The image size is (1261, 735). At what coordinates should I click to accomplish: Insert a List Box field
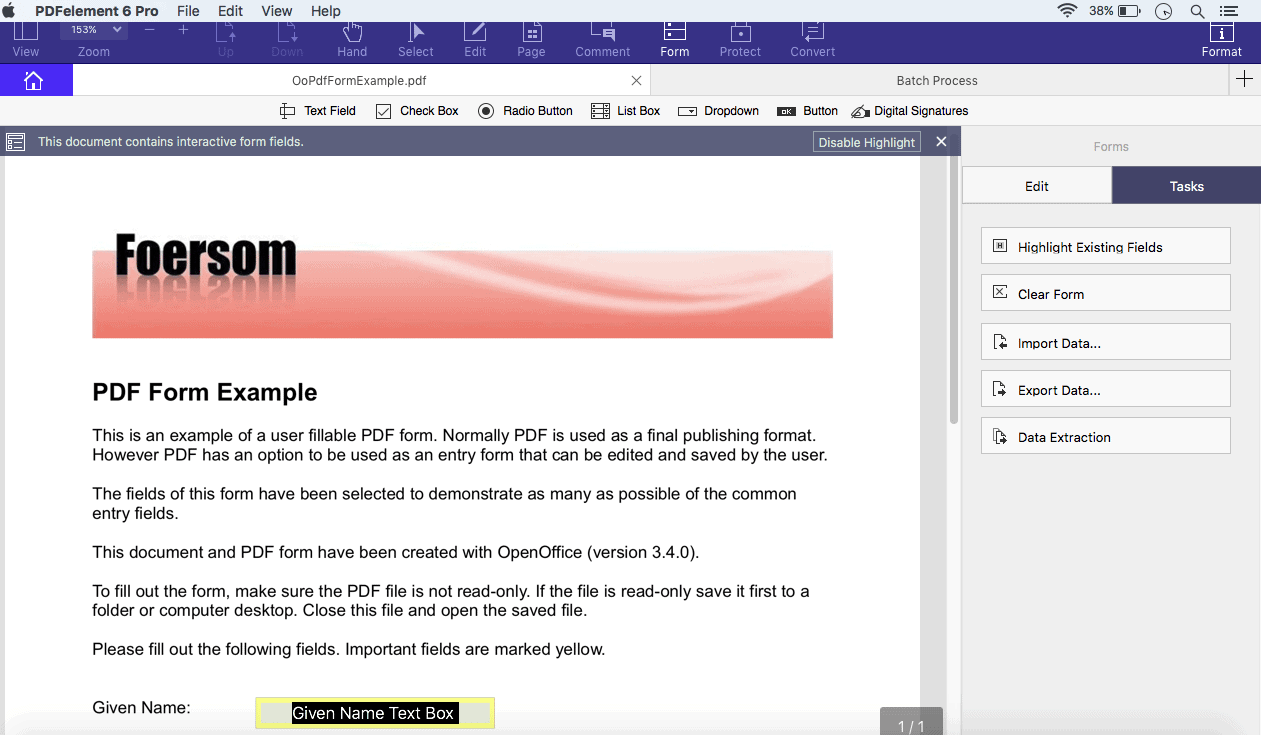click(x=626, y=111)
